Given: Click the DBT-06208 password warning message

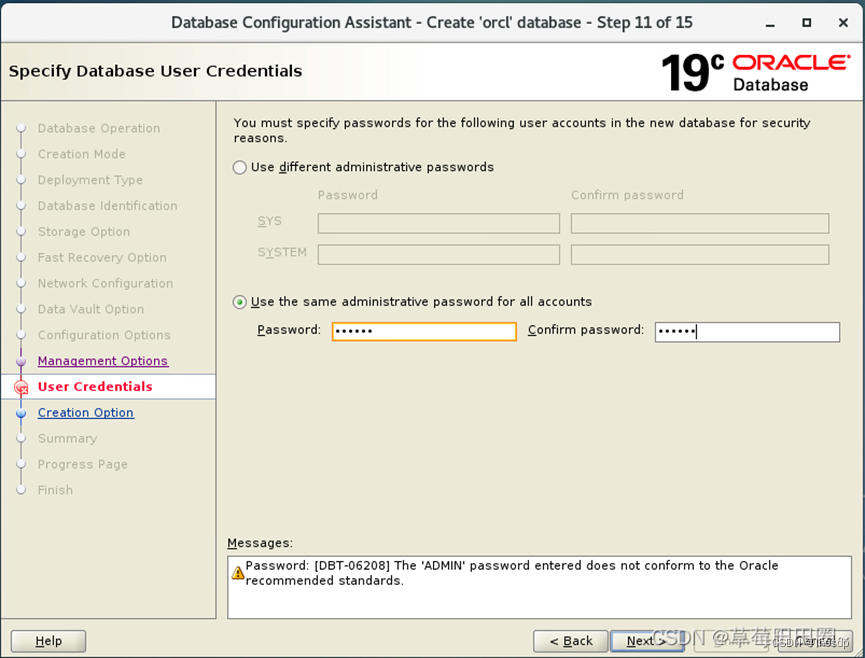Looking at the screenshot, I should point(511,573).
